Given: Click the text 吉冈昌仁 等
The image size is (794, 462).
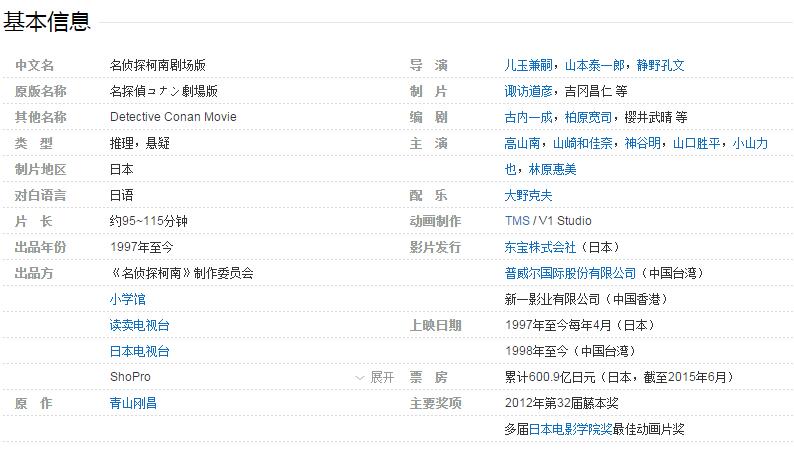Looking at the screenshot, I should [596, 91].
